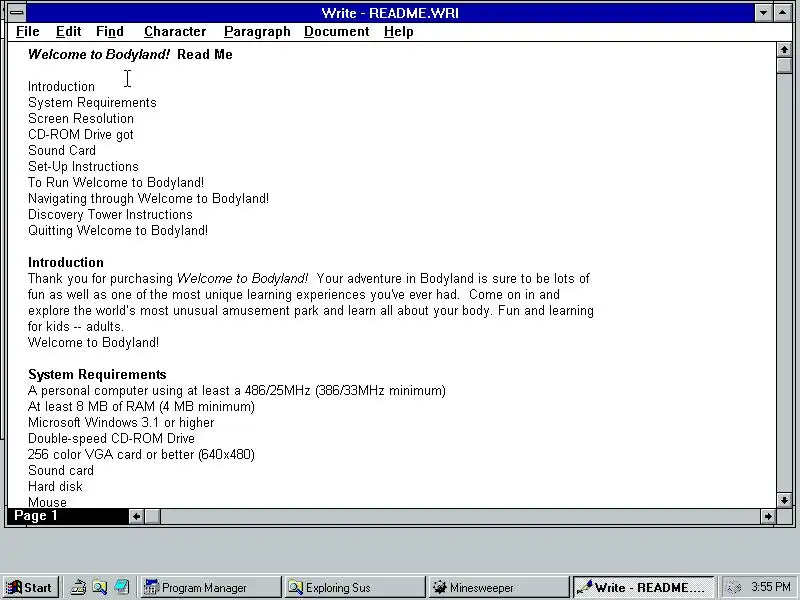Click the '486/25MHz' requirement line
This screenshot has width=800, height=600.
click(x=237, y=391)
